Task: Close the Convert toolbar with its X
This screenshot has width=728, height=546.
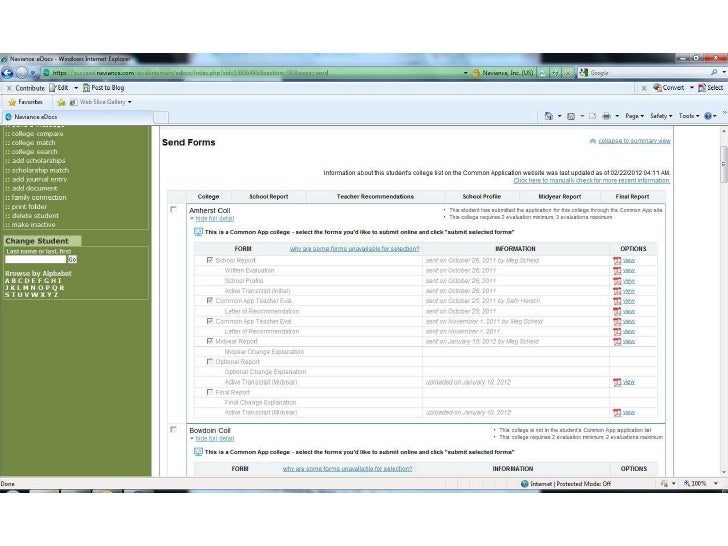Action: click(644, 88)
